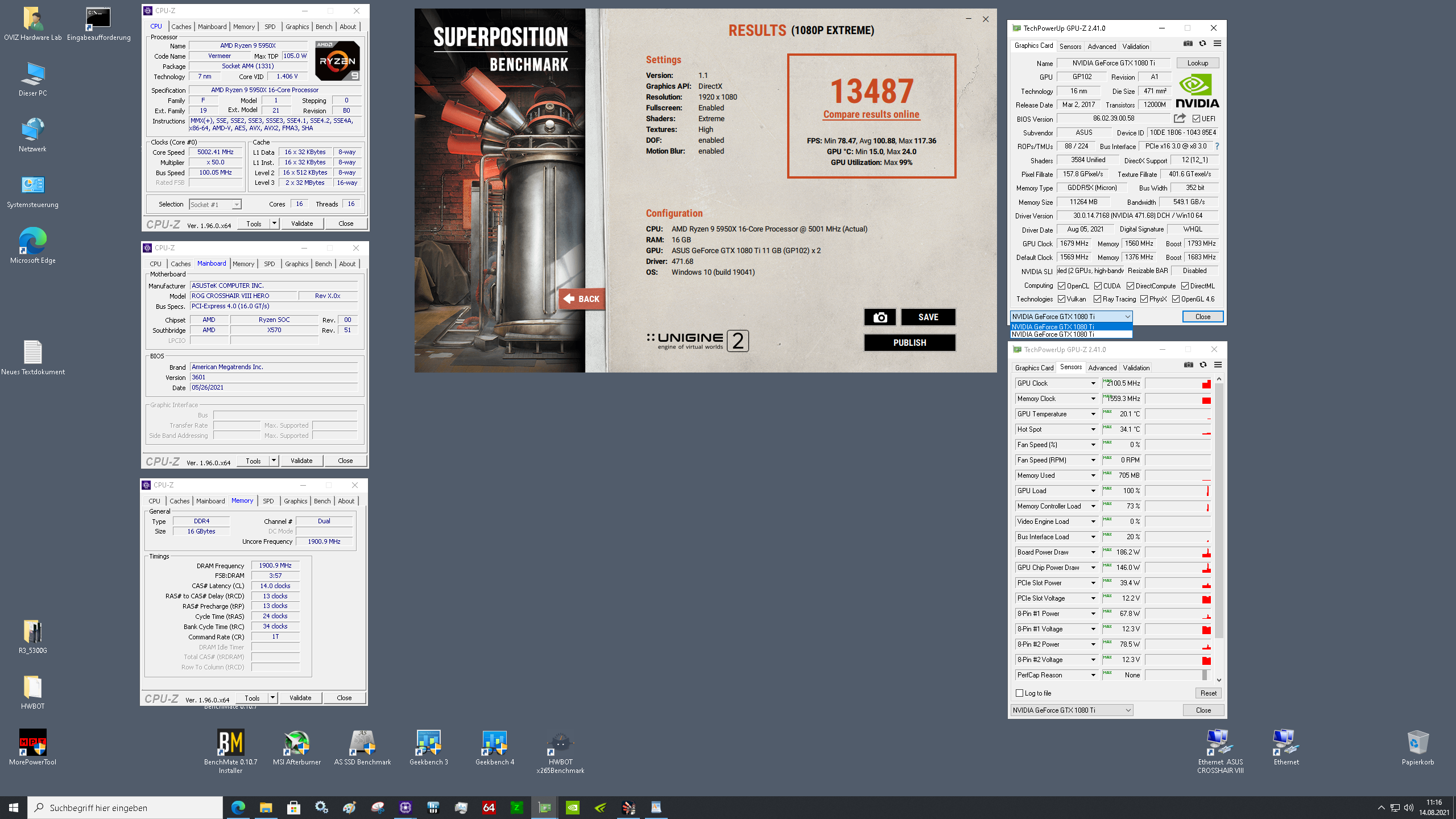
Task: Open the Board Power Draw sensor dropdown
Action: (x=1093, y=552)
